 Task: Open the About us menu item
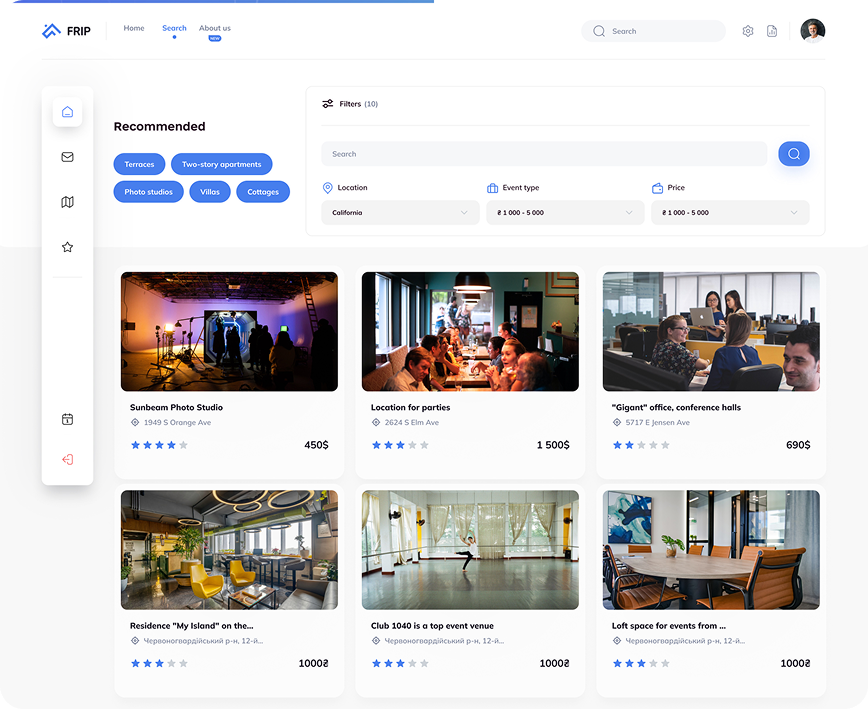[x=214, y=28]
